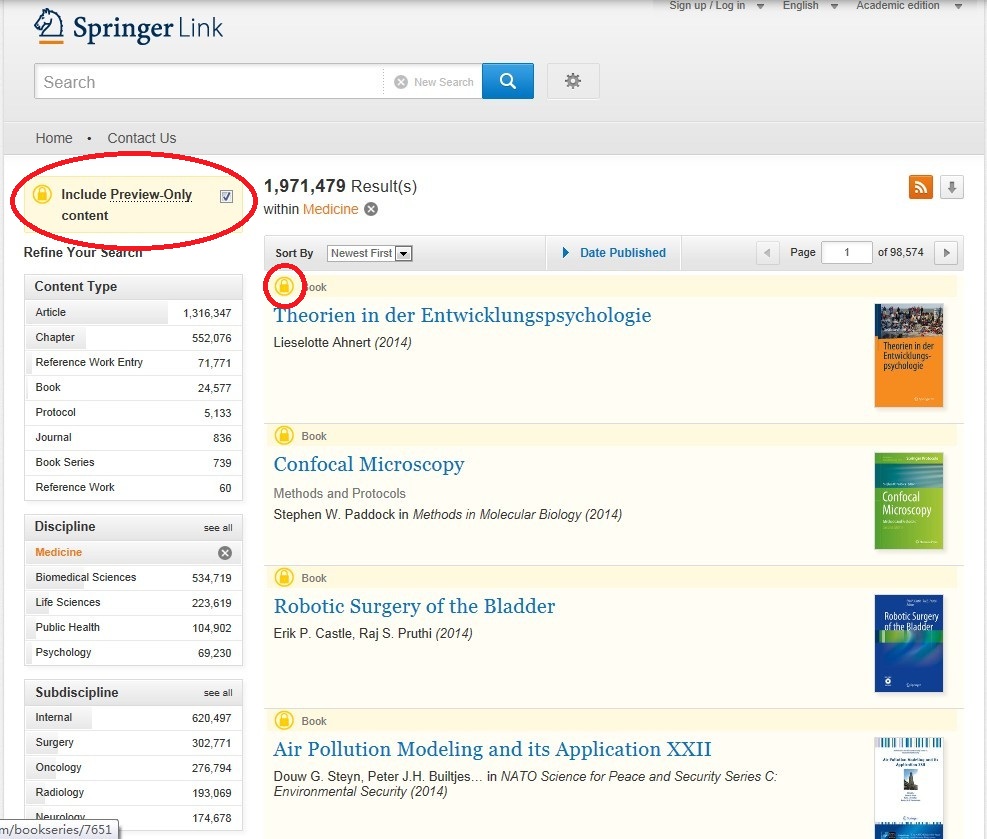The height and width of the screenshot is (839, 987).
Task: Open Contact Us navigation link
Action: (142, 138)
